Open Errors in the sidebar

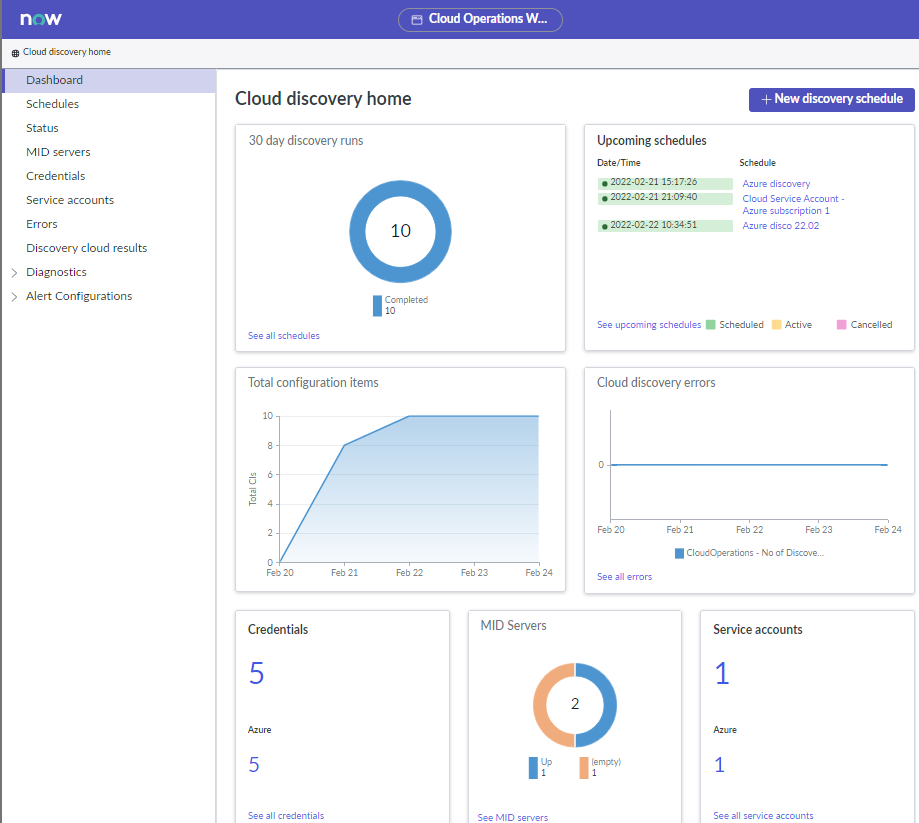[42, 224]
